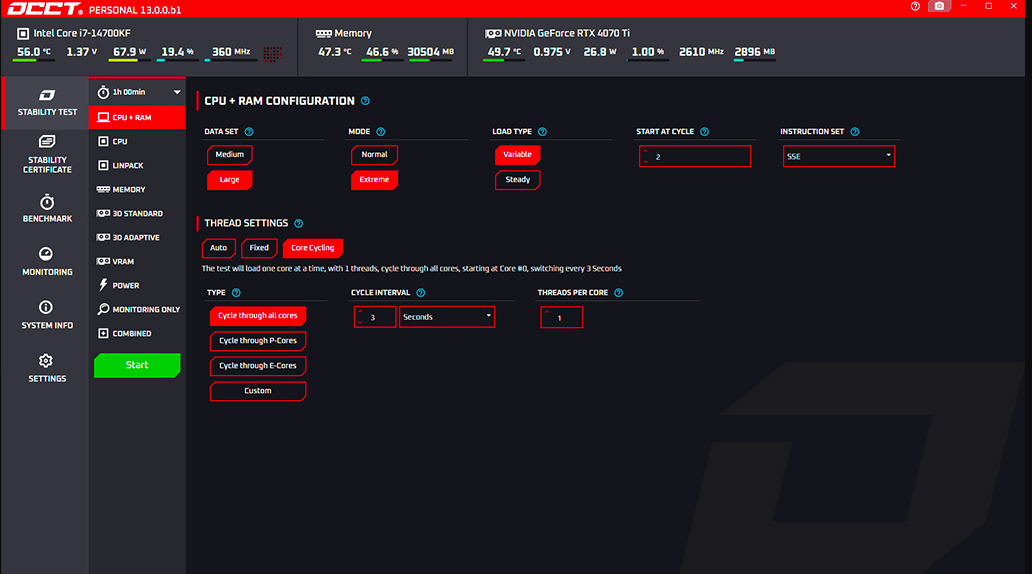Switch thread settings to Fixed

point(259,248)
